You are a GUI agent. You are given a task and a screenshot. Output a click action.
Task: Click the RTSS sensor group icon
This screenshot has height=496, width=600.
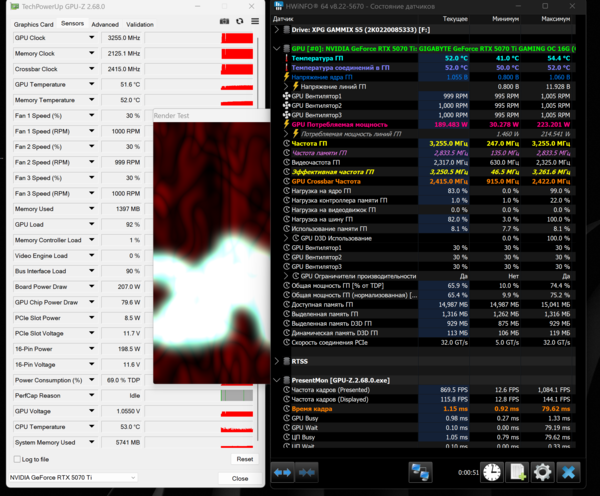click(x=286, y=361)
